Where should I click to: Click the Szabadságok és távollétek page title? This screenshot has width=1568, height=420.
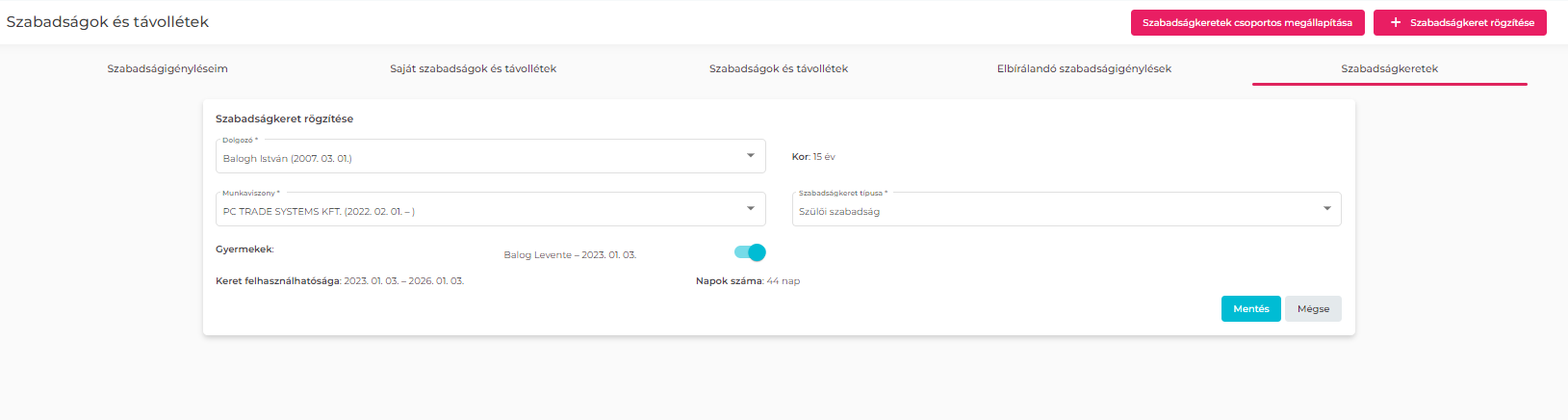(108, 21)
